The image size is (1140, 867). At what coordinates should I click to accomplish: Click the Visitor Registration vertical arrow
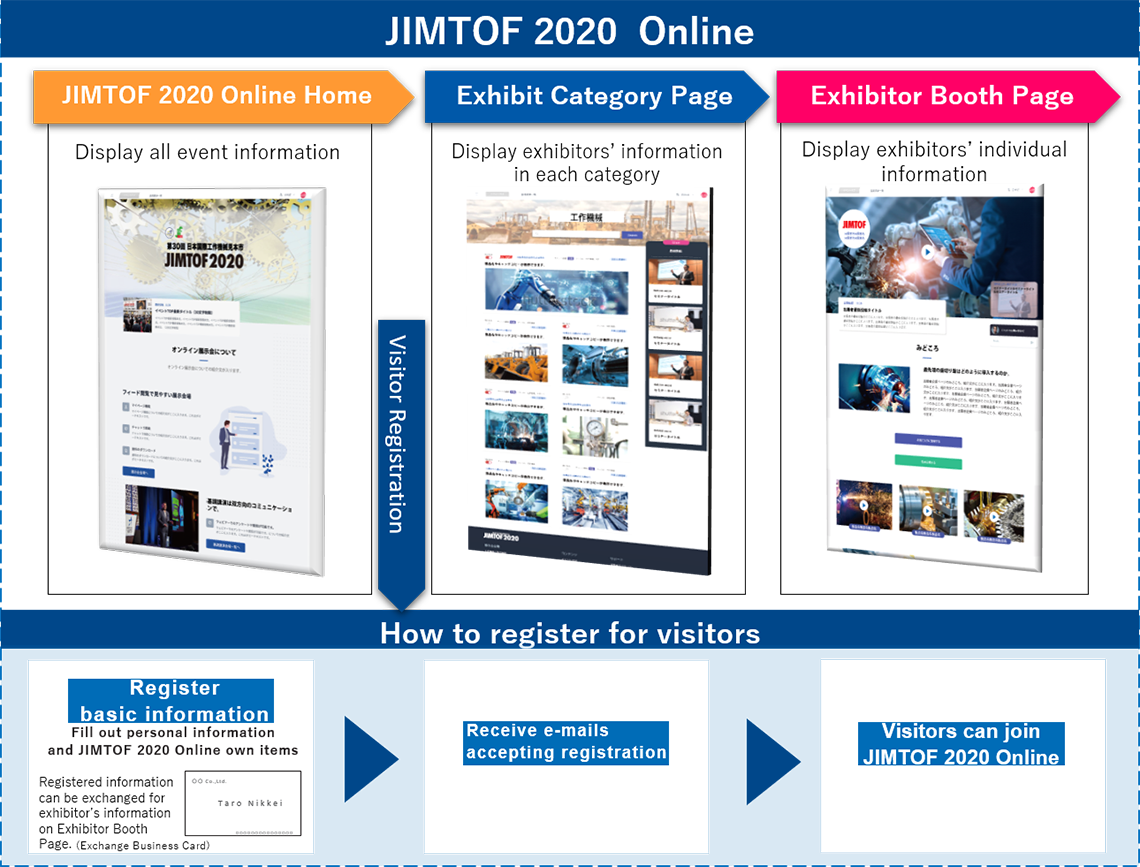coord(401,464)
